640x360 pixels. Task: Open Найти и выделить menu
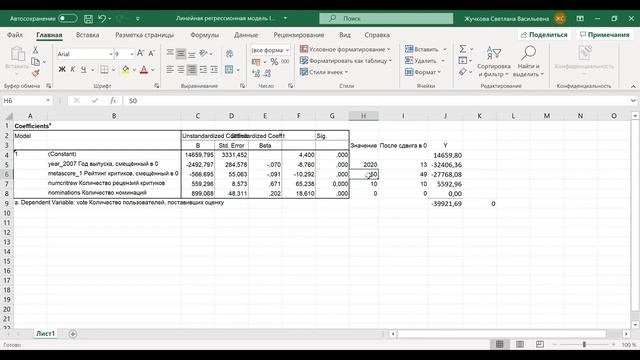(529, 62)
